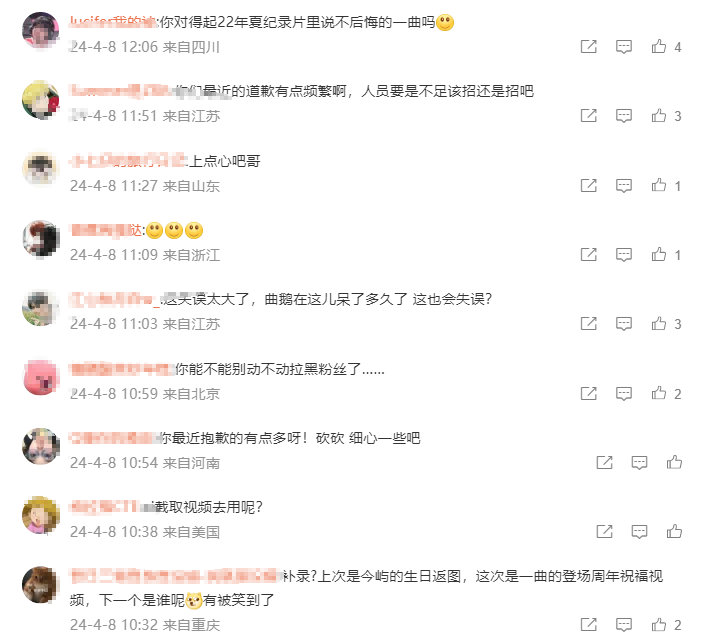This screenshot has height=638, width=702.
Task: Like the 10:32 comment from 重庆
Action: 659,624
